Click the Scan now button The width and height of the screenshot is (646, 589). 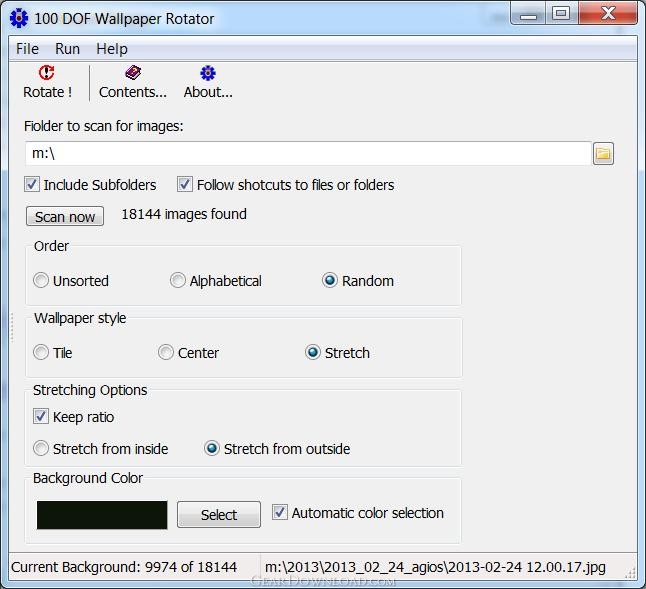point(65,216)
